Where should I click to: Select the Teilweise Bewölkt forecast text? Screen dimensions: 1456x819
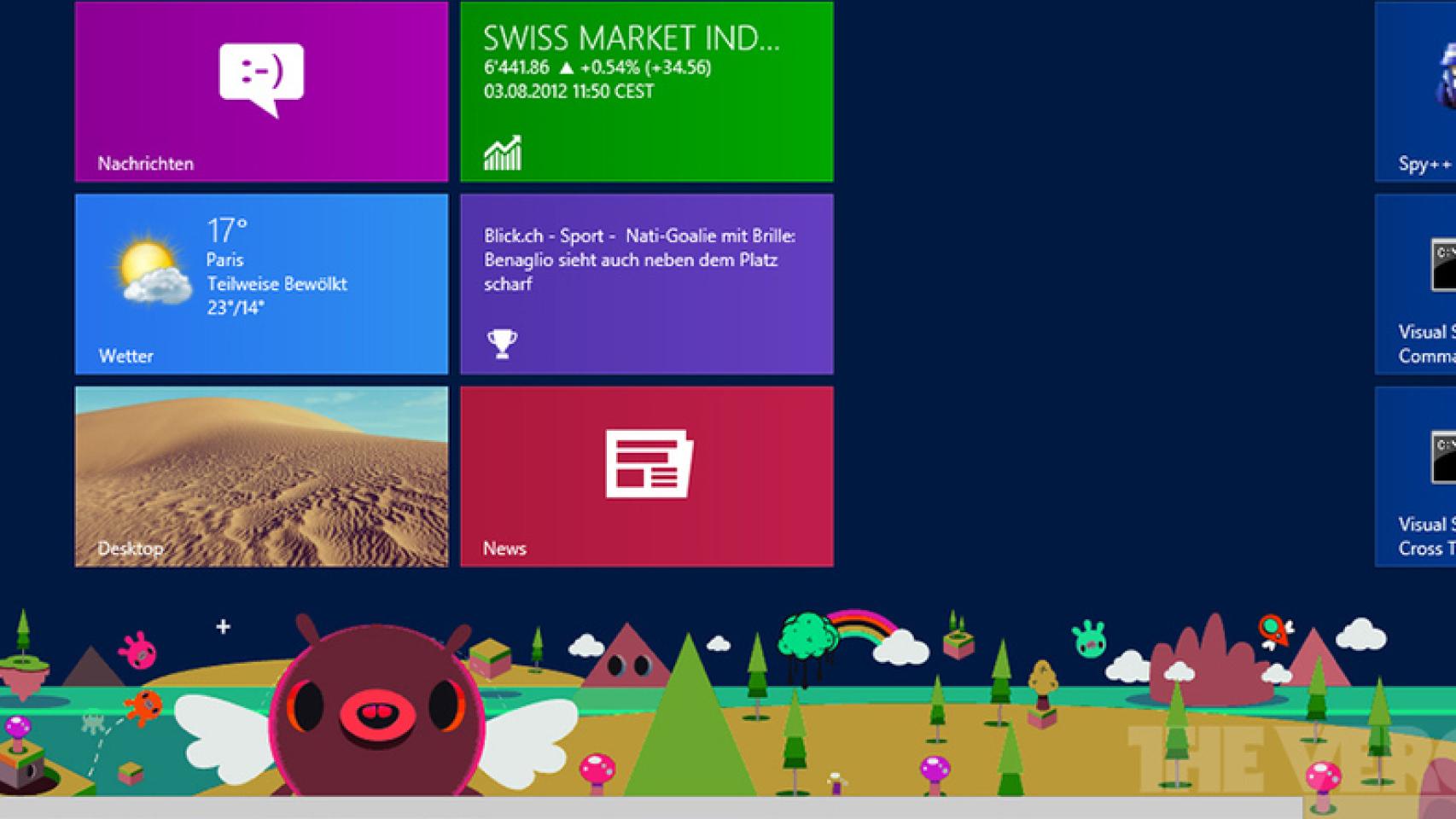click(x=277, y=284)
